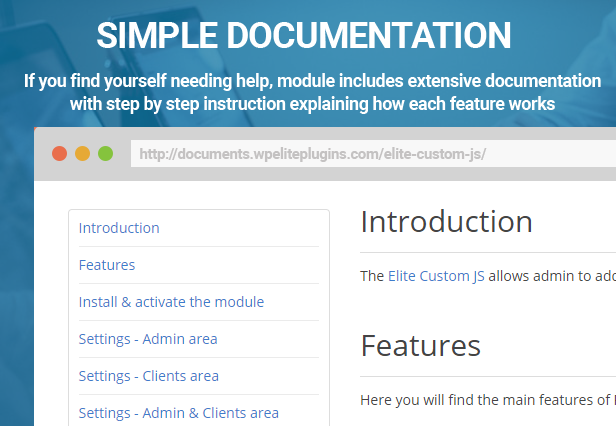
Task: Click the red close dot in browser mockup
Action: click(x=59, y=154)
